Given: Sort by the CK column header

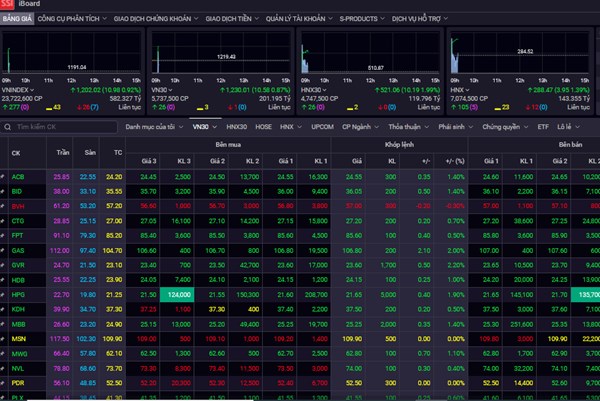Looking at the screenshot, I should (x=16, y=153).
